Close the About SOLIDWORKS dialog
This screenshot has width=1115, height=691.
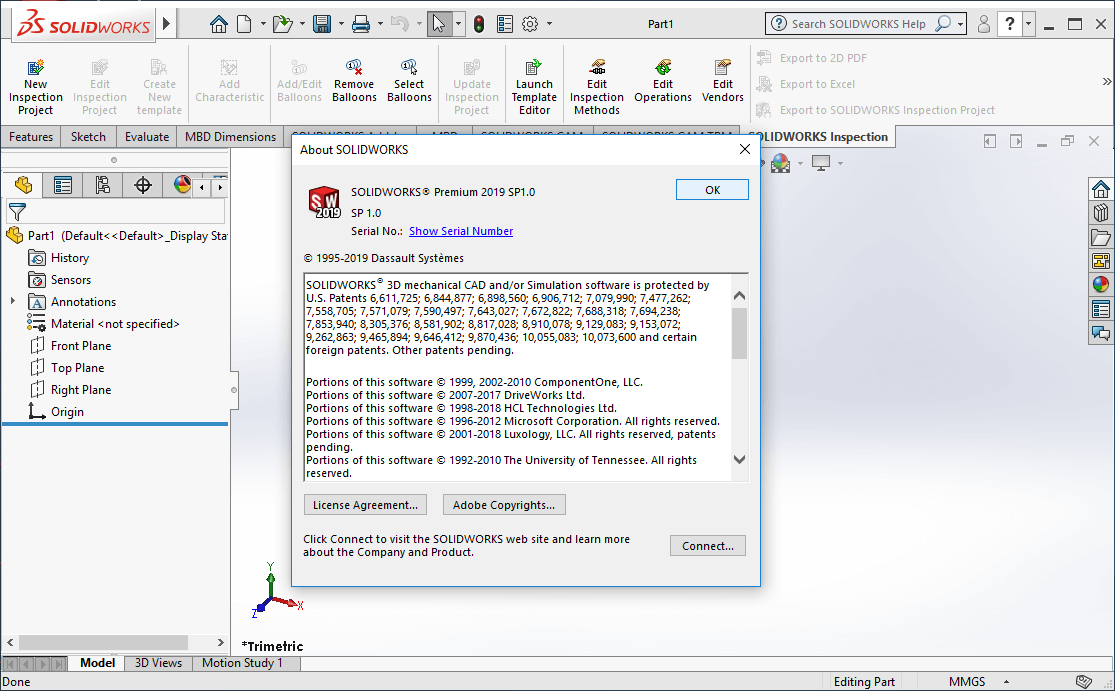745,149
